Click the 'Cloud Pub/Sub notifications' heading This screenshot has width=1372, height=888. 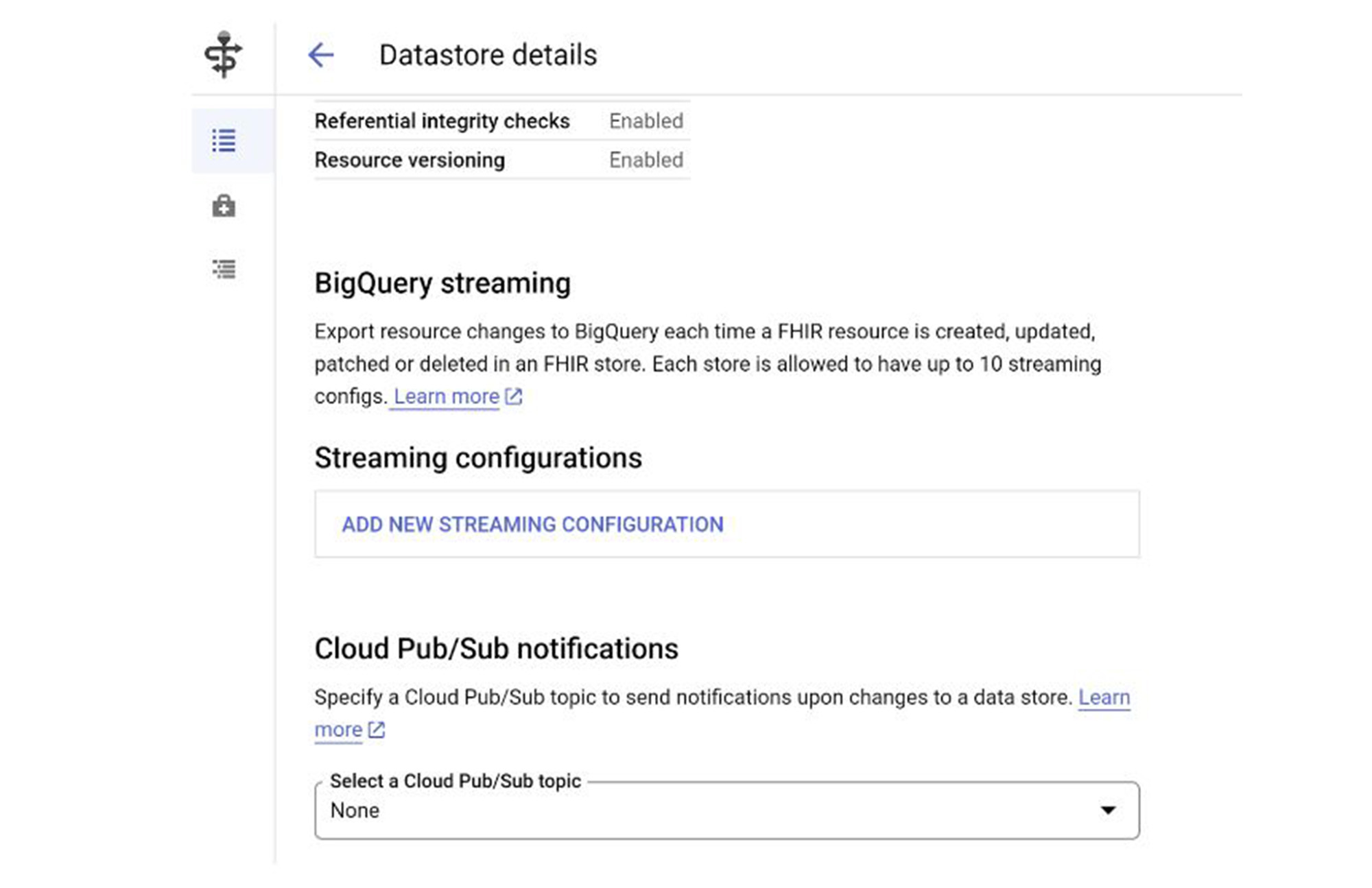click(497, 649)
